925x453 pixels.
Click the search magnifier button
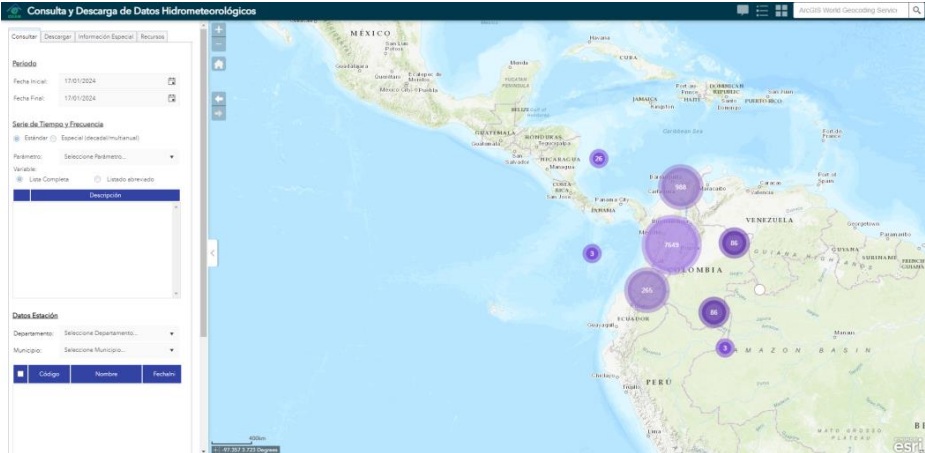916,11
